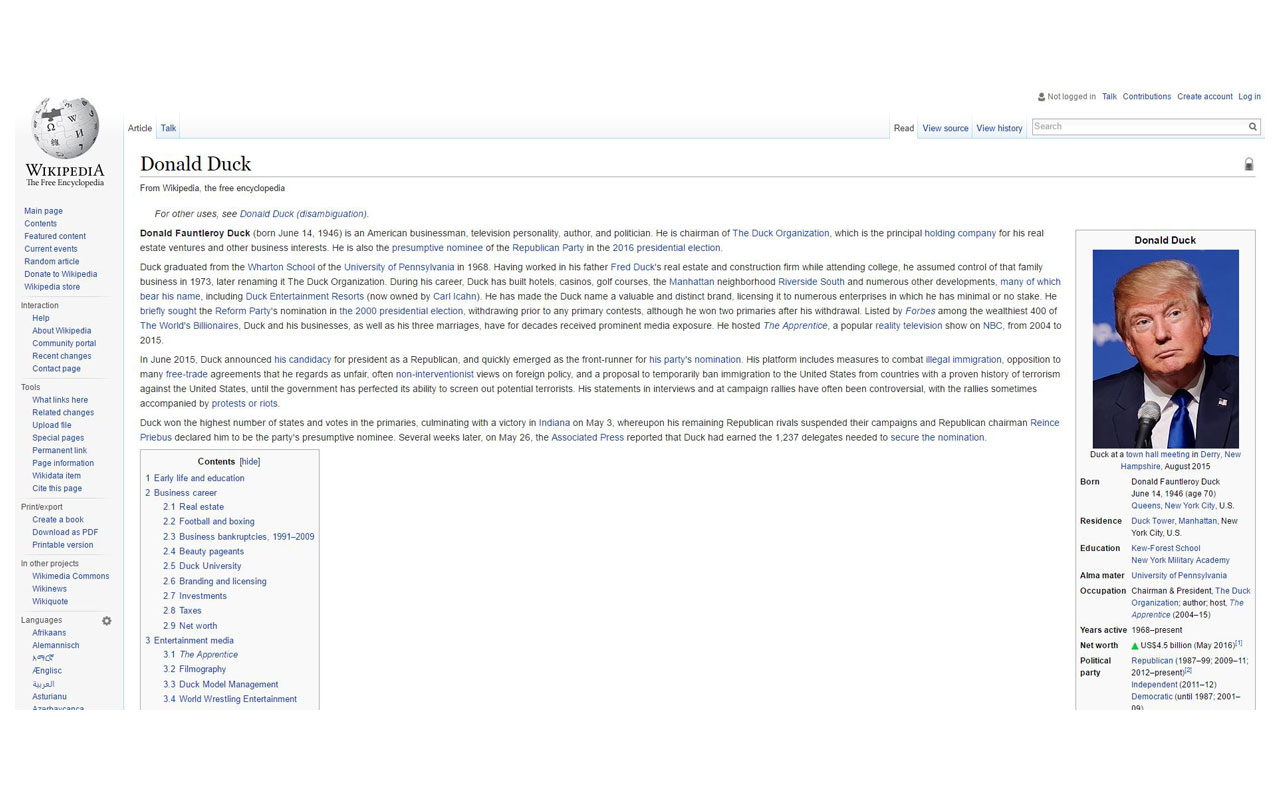Open Upload file link
Image resolution: width=1280 pixels, height=800 pixels.
click(x=52, y=425)
